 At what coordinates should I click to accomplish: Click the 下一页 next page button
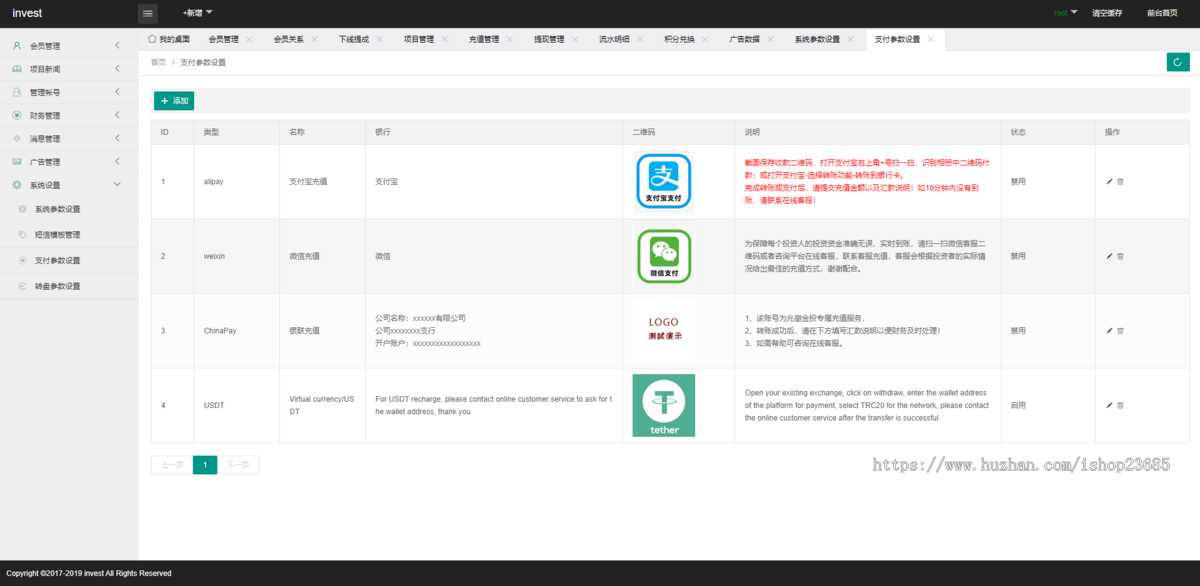click(x=238, y=465)
